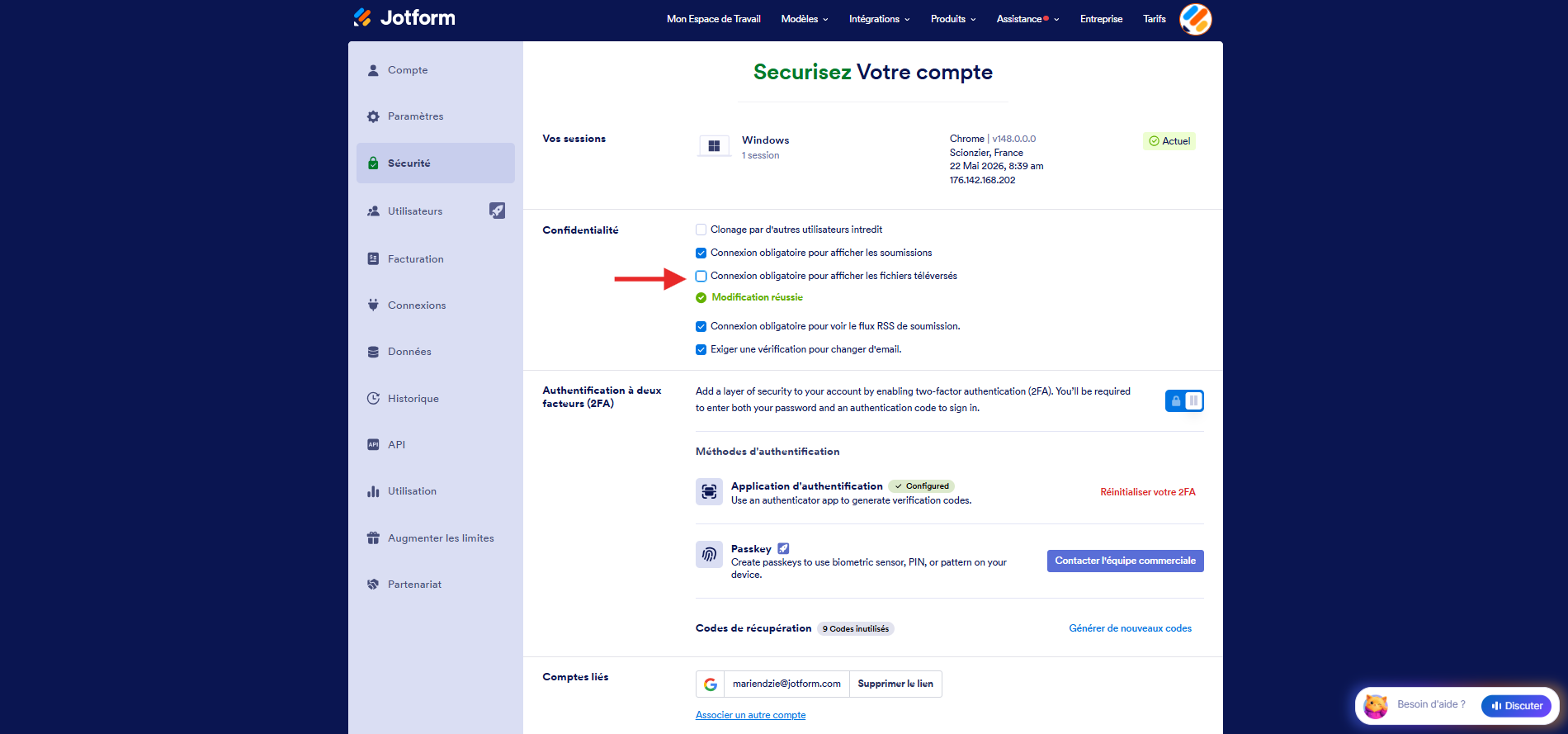Click Générer de nouveaux codes
Image resolution: width=1568 pixels, height=734 pixels.
point(1131,628)
